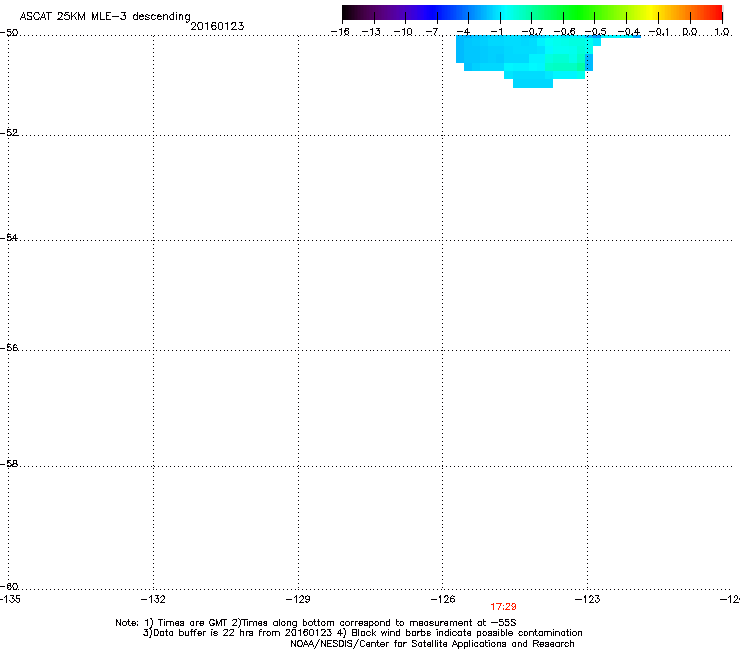Click the -54 latitude axis label
The height and width of the screenshot is (650, 740).
pos(9,237)
